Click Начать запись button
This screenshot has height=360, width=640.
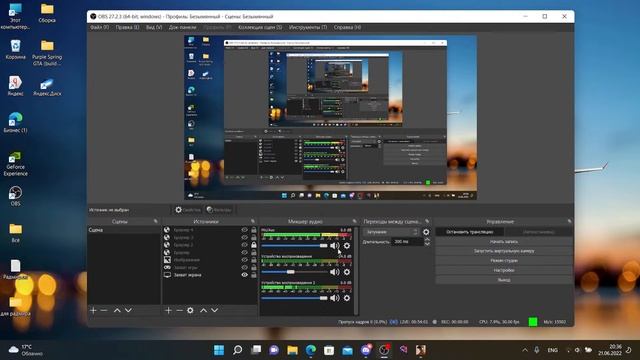[x=504, y=242]
